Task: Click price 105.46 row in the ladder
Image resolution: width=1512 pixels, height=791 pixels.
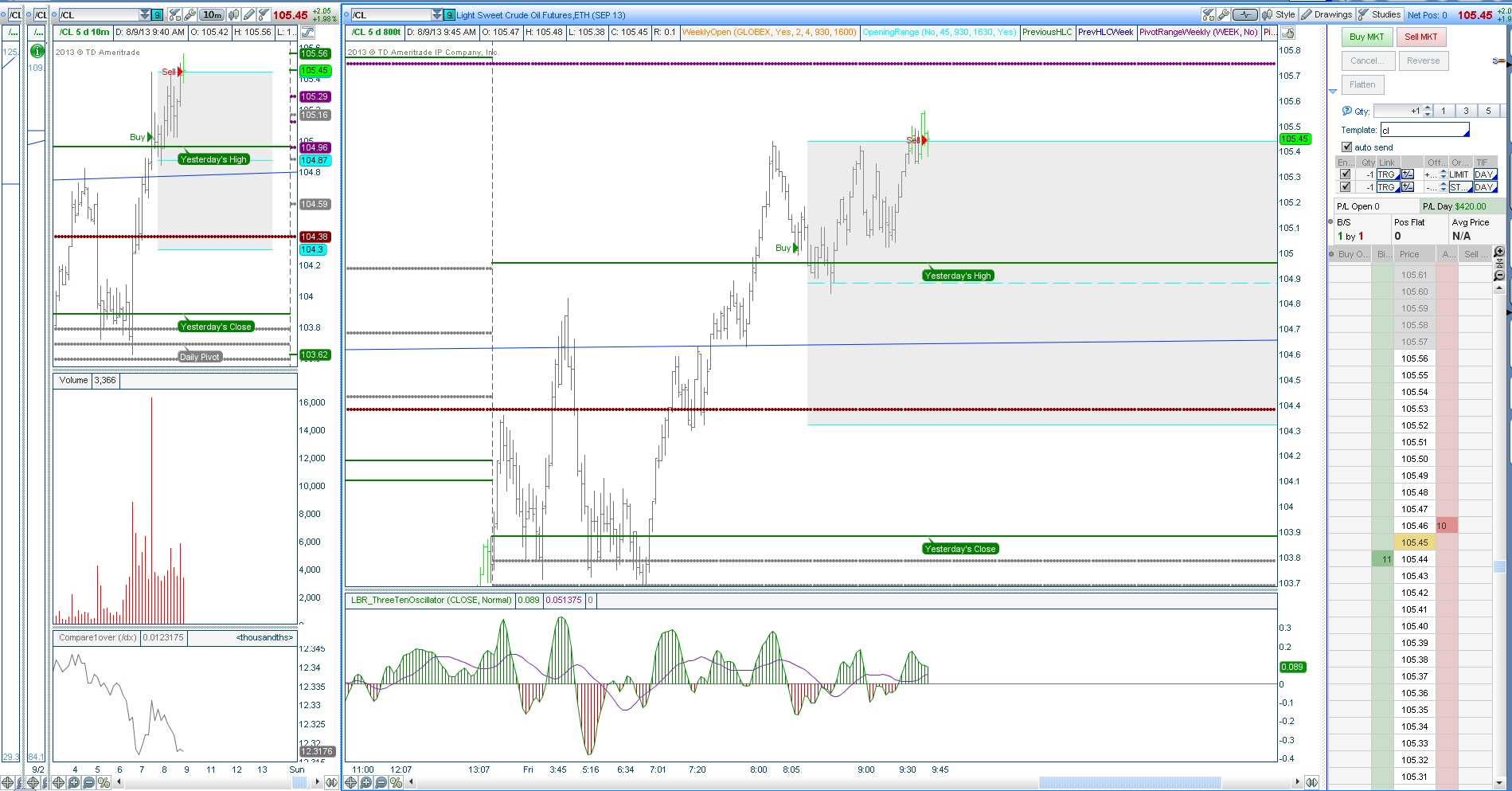Action: 1415,526
